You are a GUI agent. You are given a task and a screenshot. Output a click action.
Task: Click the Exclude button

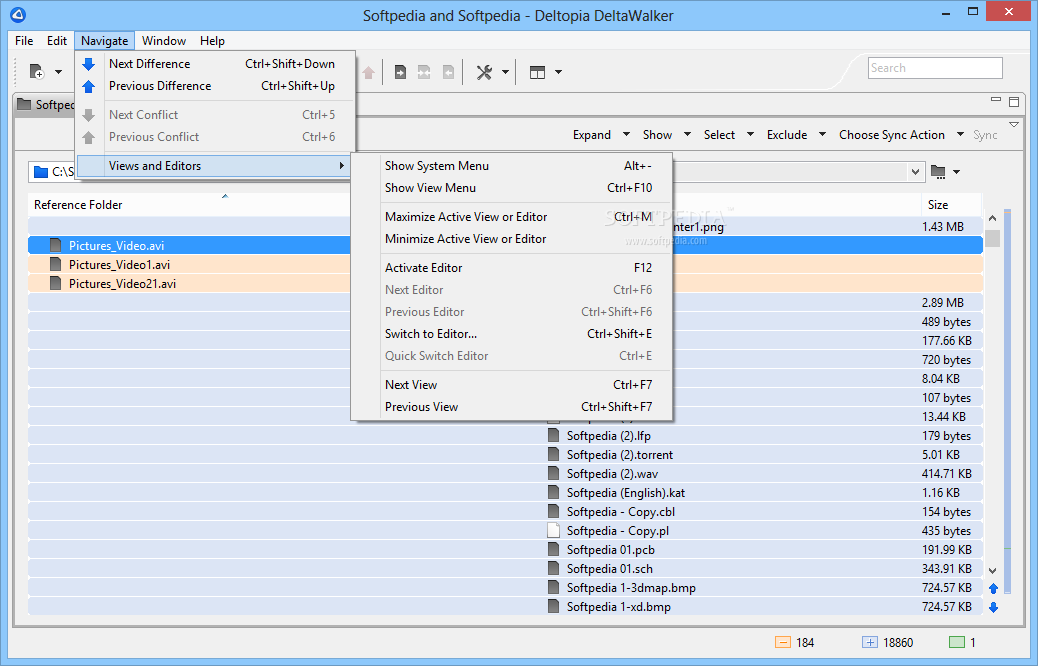(x=787, y=134)
